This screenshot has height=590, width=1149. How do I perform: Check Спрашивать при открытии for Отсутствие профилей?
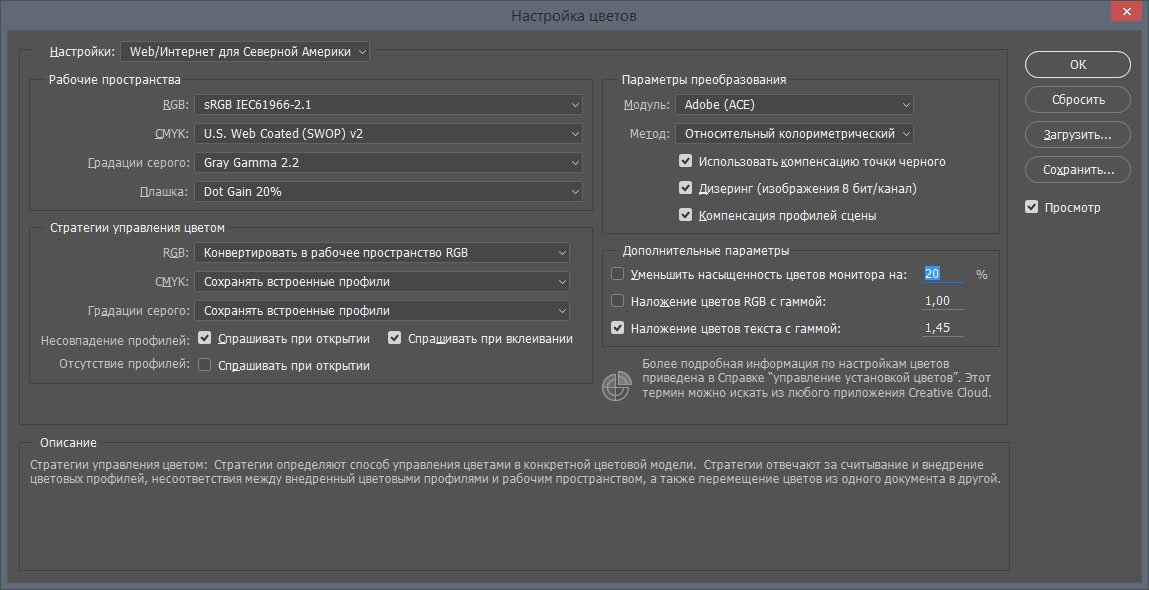coord(204,365)
